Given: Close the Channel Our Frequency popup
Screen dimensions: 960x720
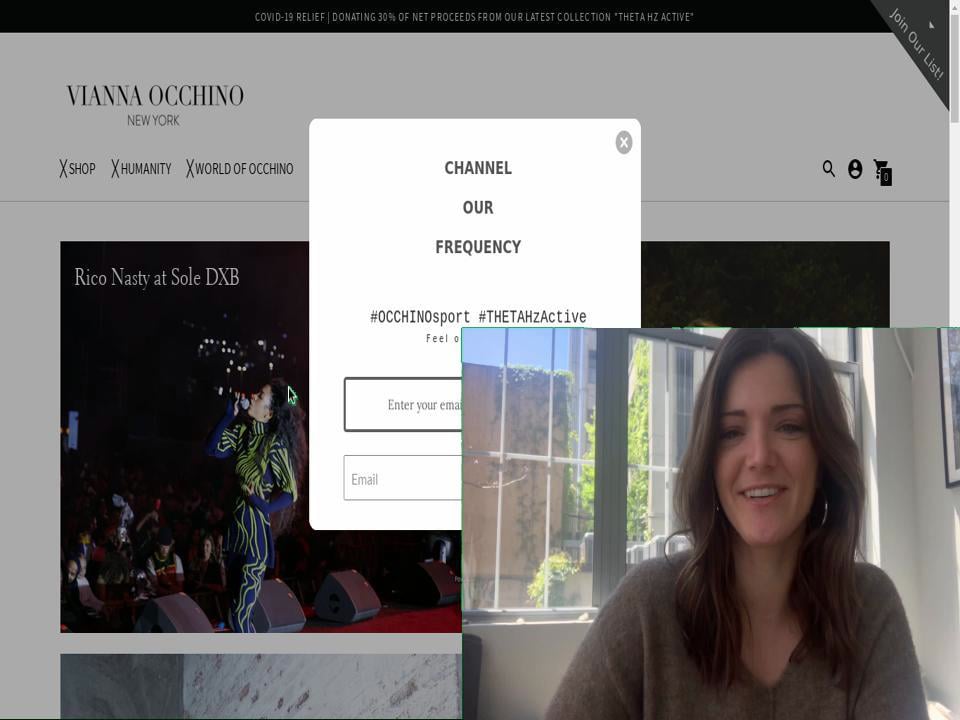Looking at the screenshot, I should coord(623,143).
